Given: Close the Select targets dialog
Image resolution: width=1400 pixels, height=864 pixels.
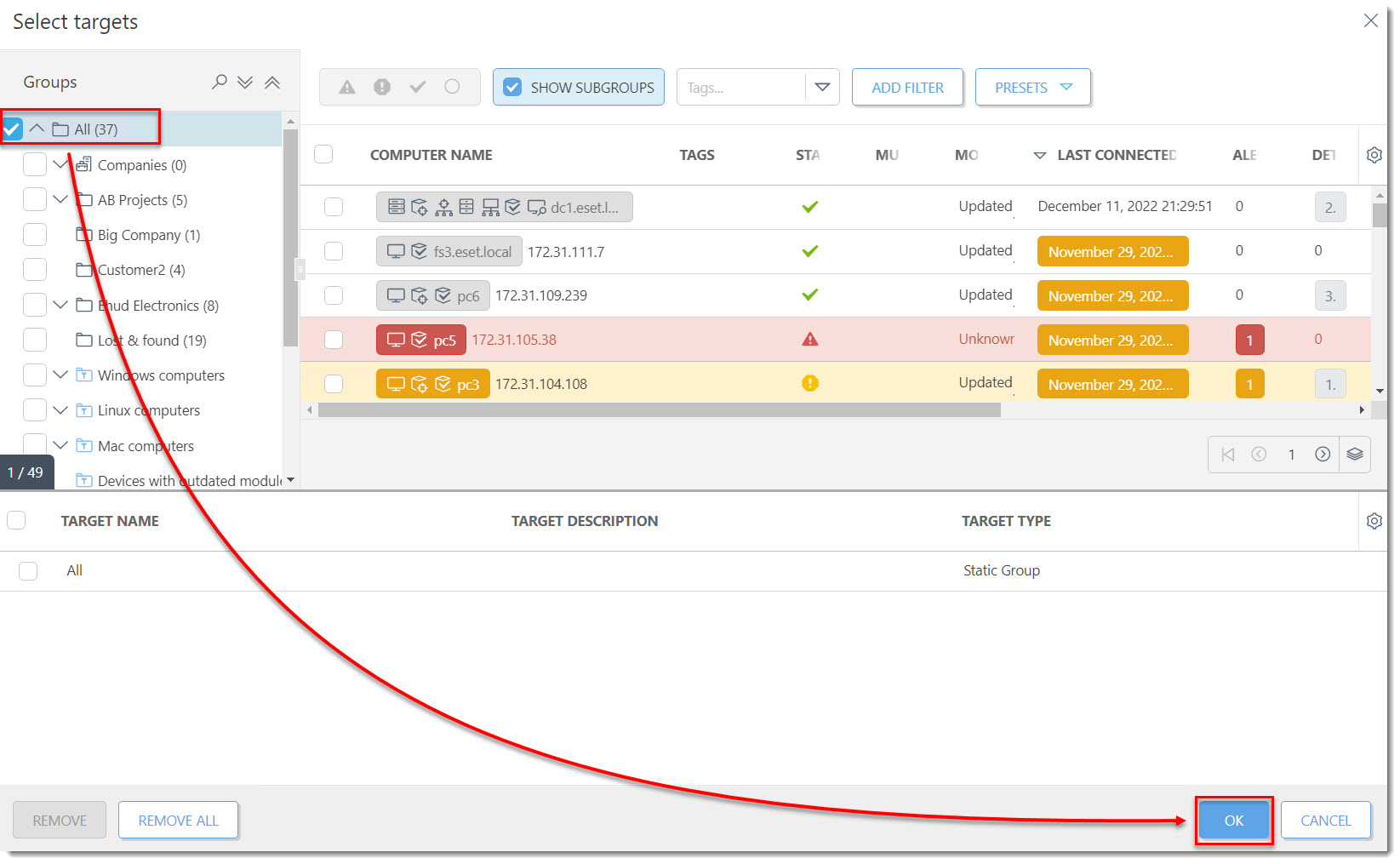Looking at the screenshot, I should [x=1370, y=20].
